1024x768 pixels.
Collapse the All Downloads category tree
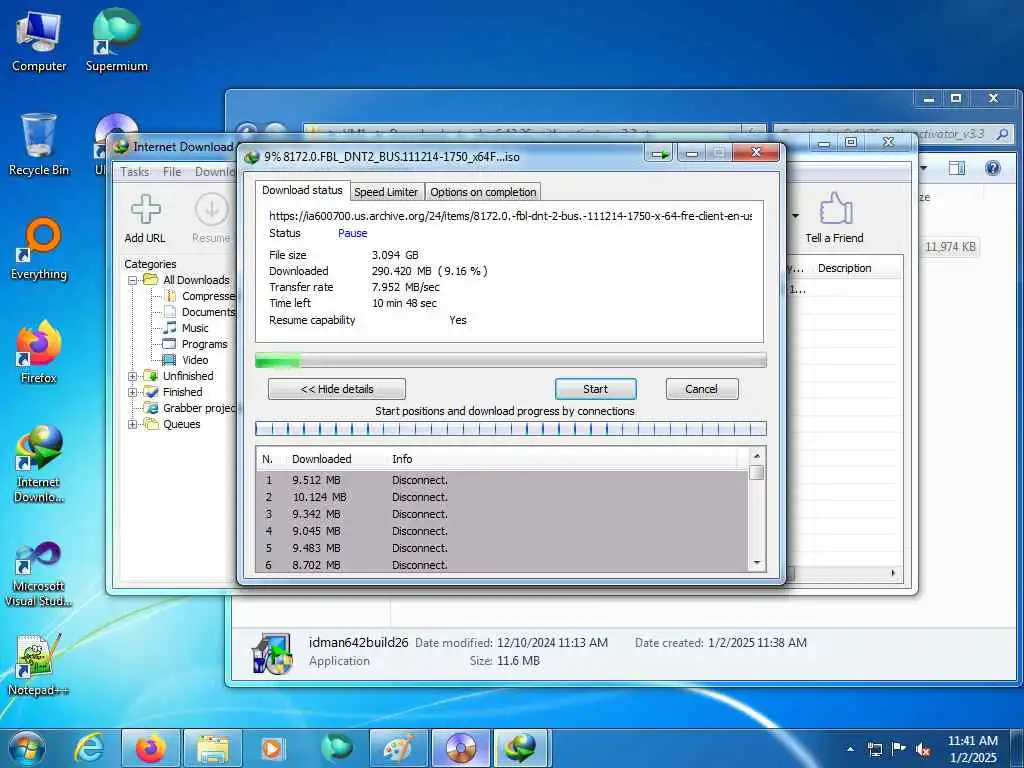coord(132,280)
